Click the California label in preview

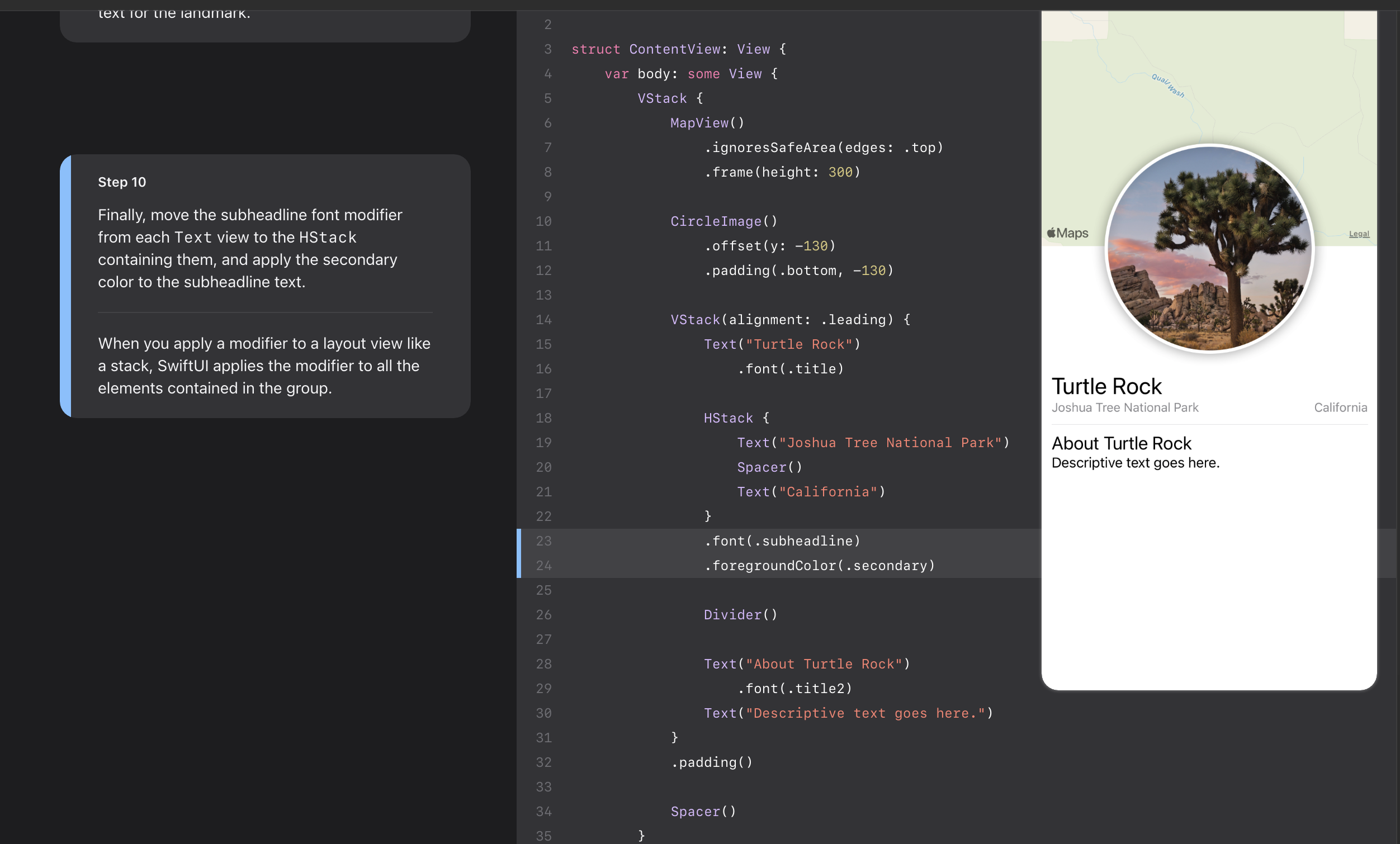(x=1340, y=407)
